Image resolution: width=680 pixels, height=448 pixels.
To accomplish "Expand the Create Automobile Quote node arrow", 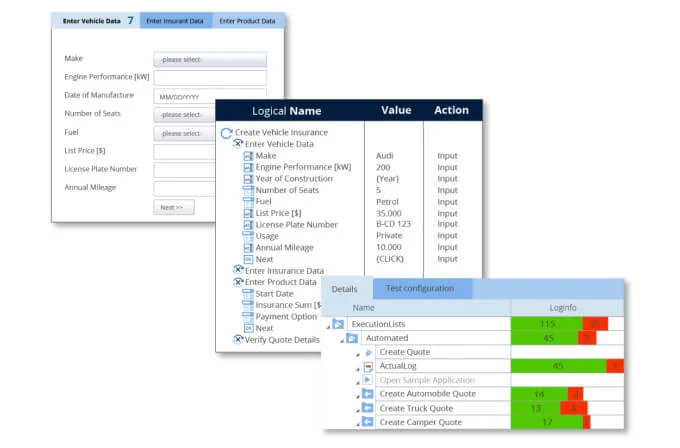I will click(356, 395).
